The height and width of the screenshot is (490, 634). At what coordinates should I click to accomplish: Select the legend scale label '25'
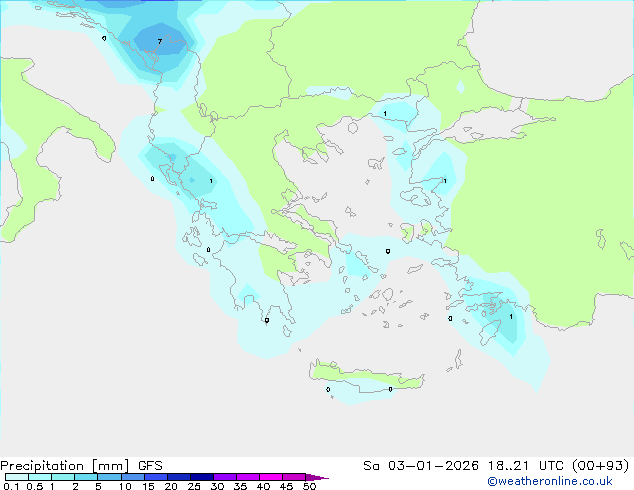194,486
